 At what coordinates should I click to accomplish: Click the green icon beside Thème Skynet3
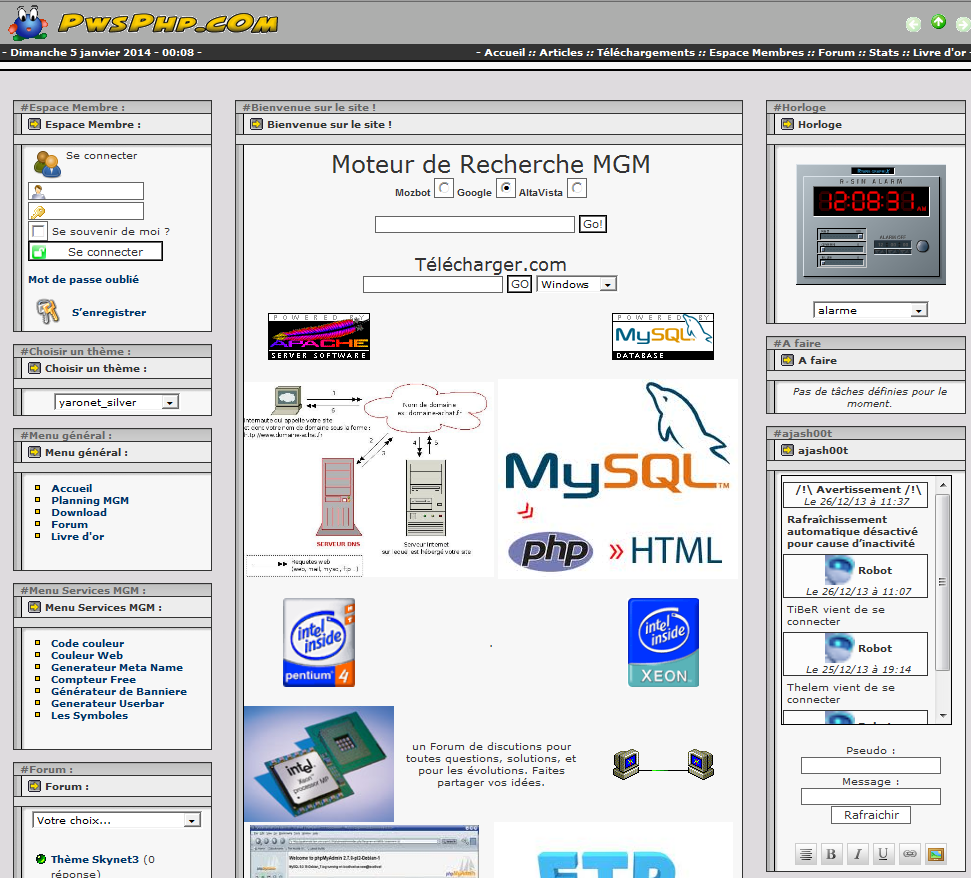click(41, 859)
